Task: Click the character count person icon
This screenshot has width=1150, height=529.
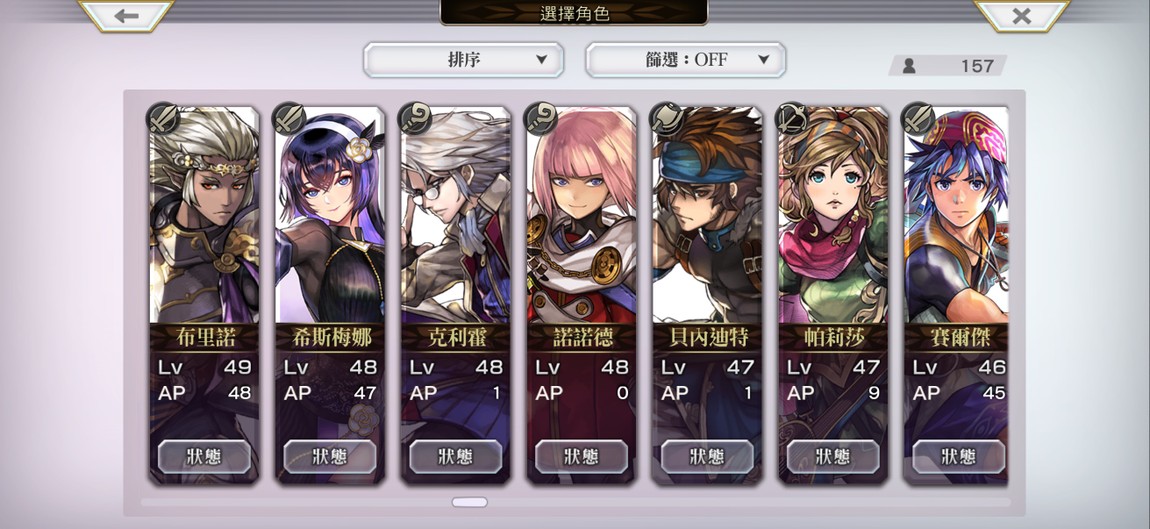Action: click(909, 66)
